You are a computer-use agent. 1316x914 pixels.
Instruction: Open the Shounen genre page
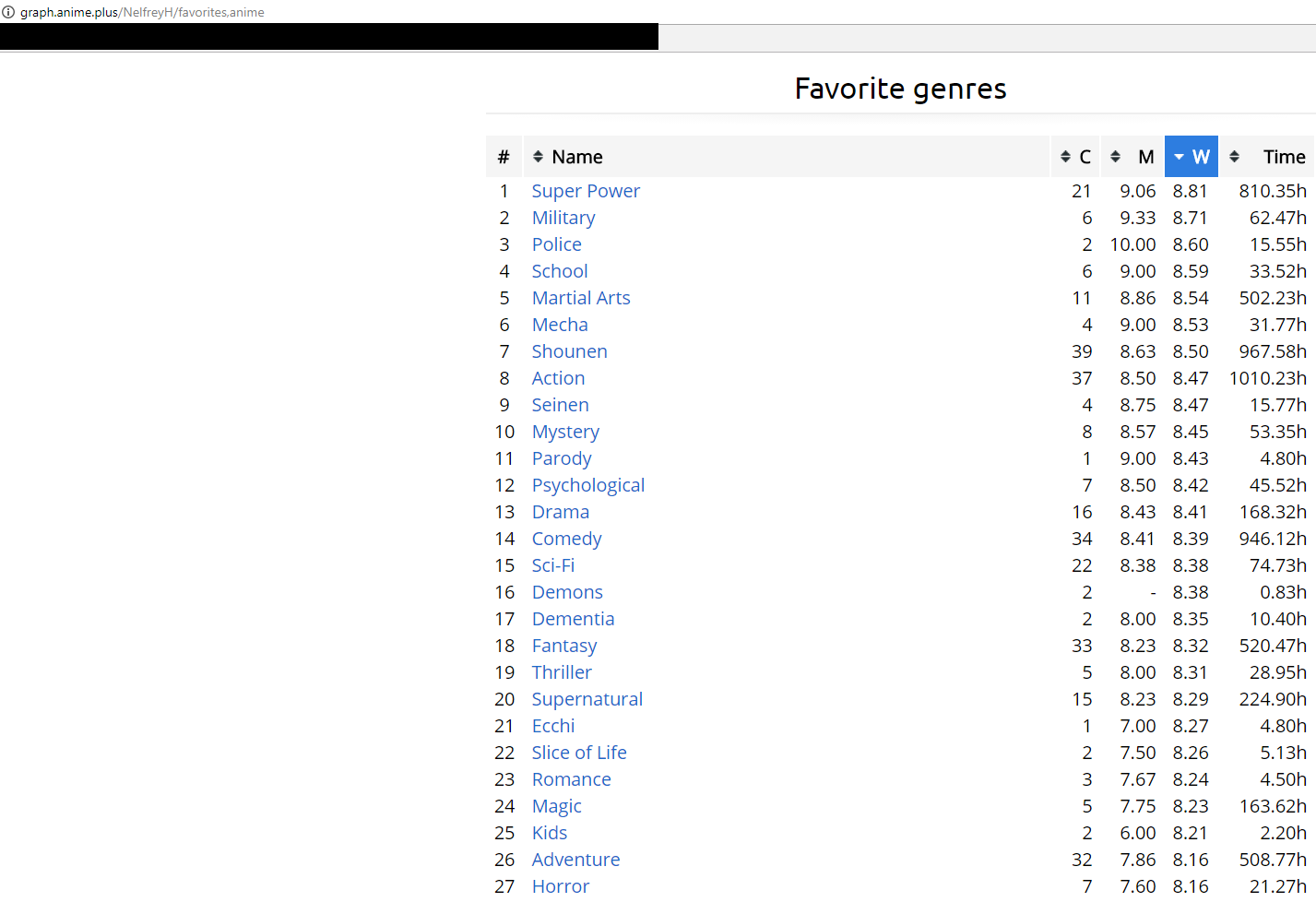[569, 351]
